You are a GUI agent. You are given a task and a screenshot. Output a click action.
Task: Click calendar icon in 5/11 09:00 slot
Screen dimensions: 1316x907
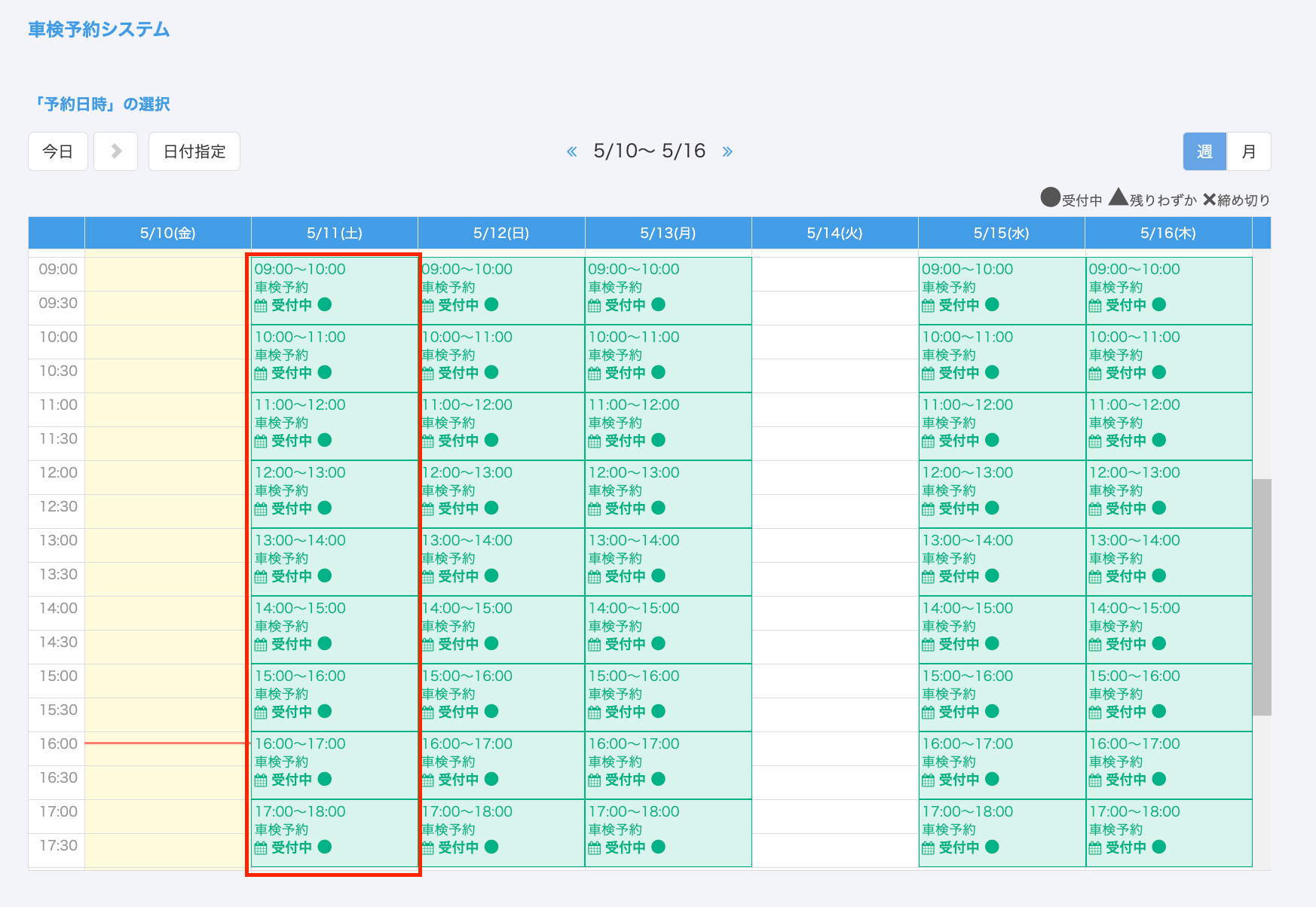click(261, 305)
